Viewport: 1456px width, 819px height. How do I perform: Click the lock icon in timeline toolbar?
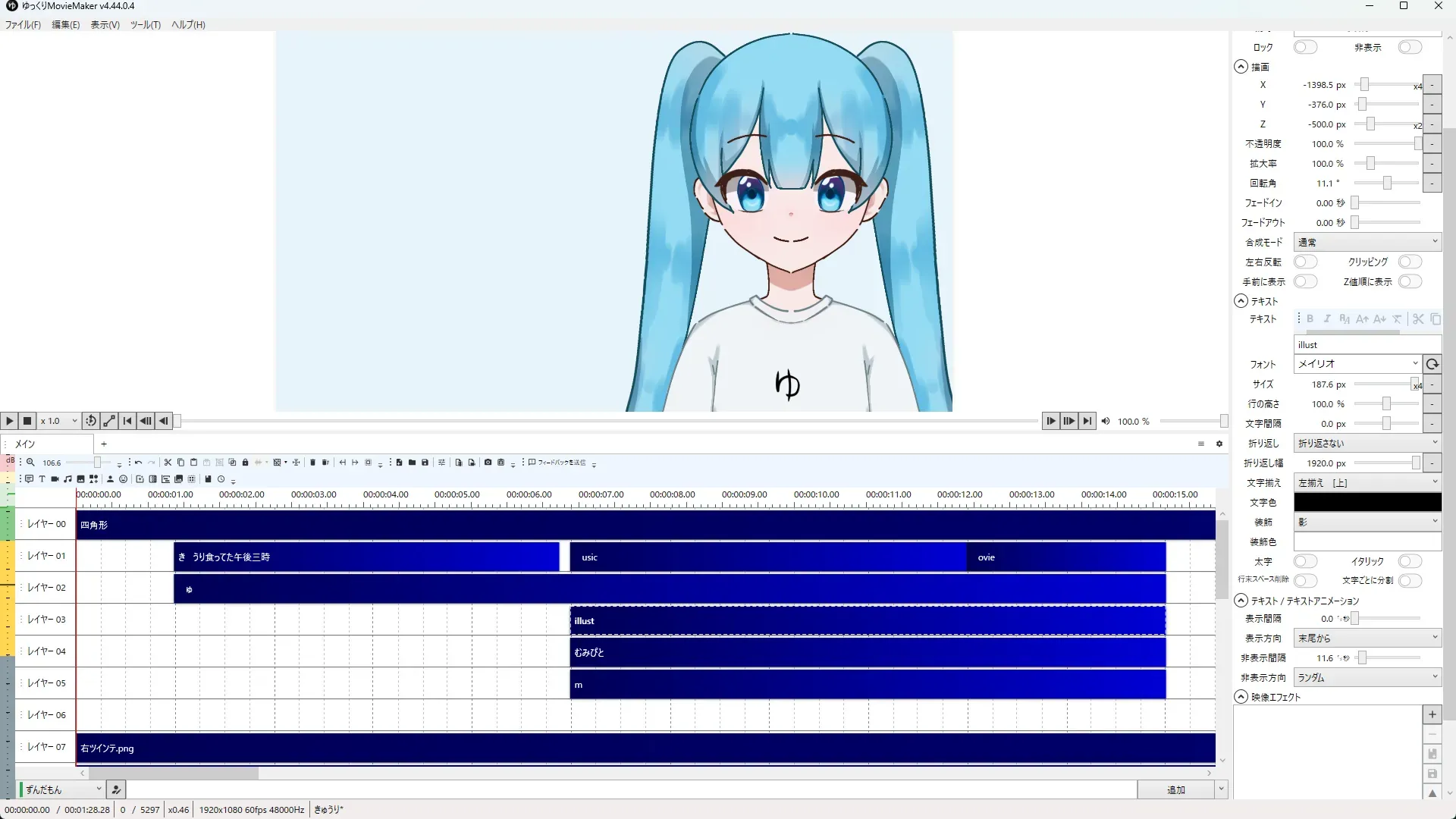click(x=245, y=463)
